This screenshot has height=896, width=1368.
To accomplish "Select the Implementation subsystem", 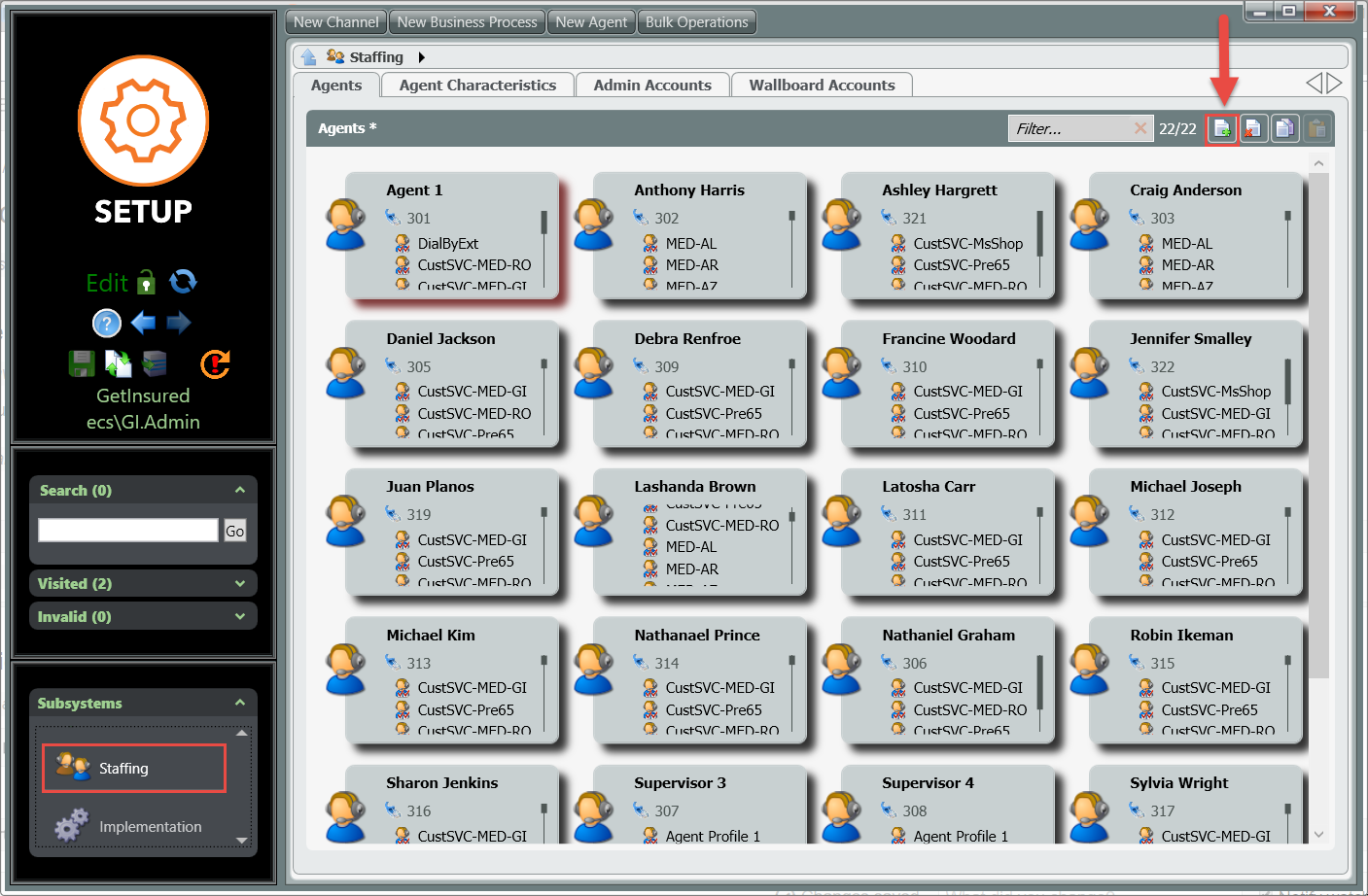I will [150, 827].
